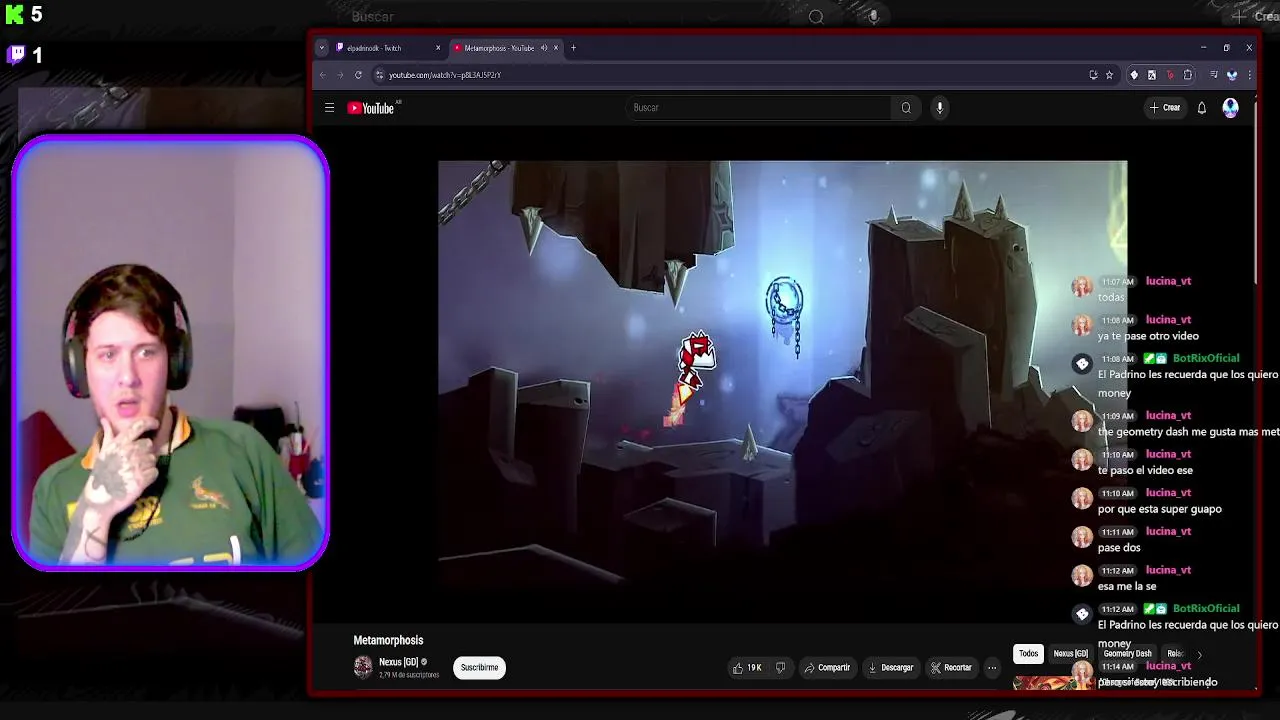The width and height of the screenshot is (1280, 720).
Task: Go forward in the browser
Action: tap(340, 75)
